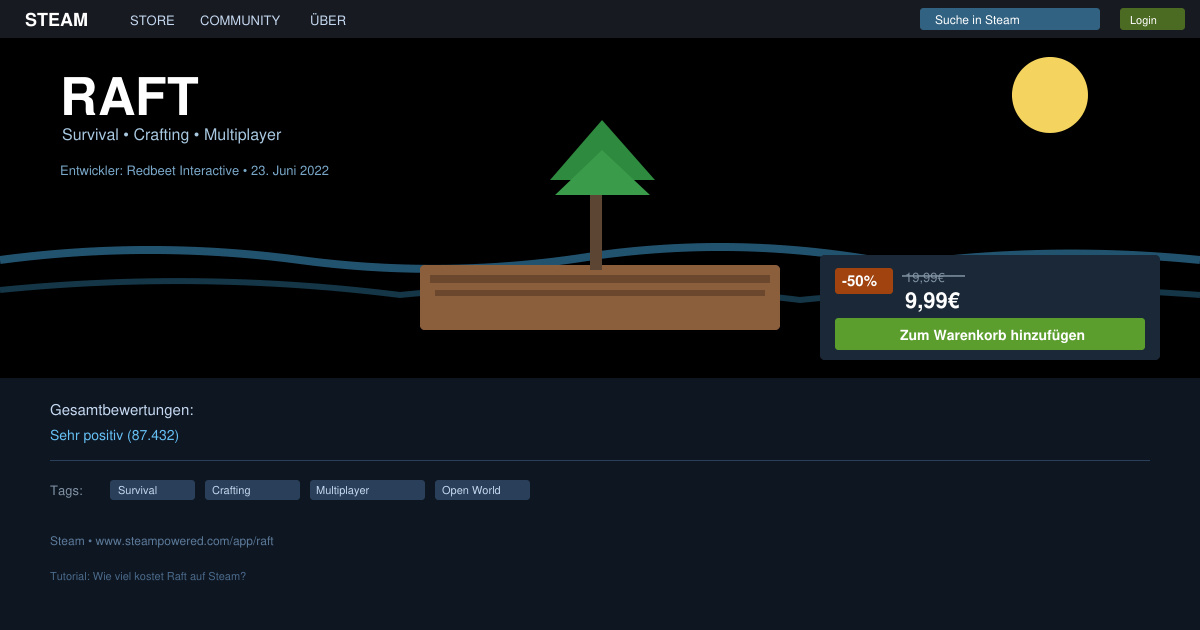The height and width of the screenshot is (630, 1200).
Task: Select the Crafting tag
Action: [x=252, y=490]
